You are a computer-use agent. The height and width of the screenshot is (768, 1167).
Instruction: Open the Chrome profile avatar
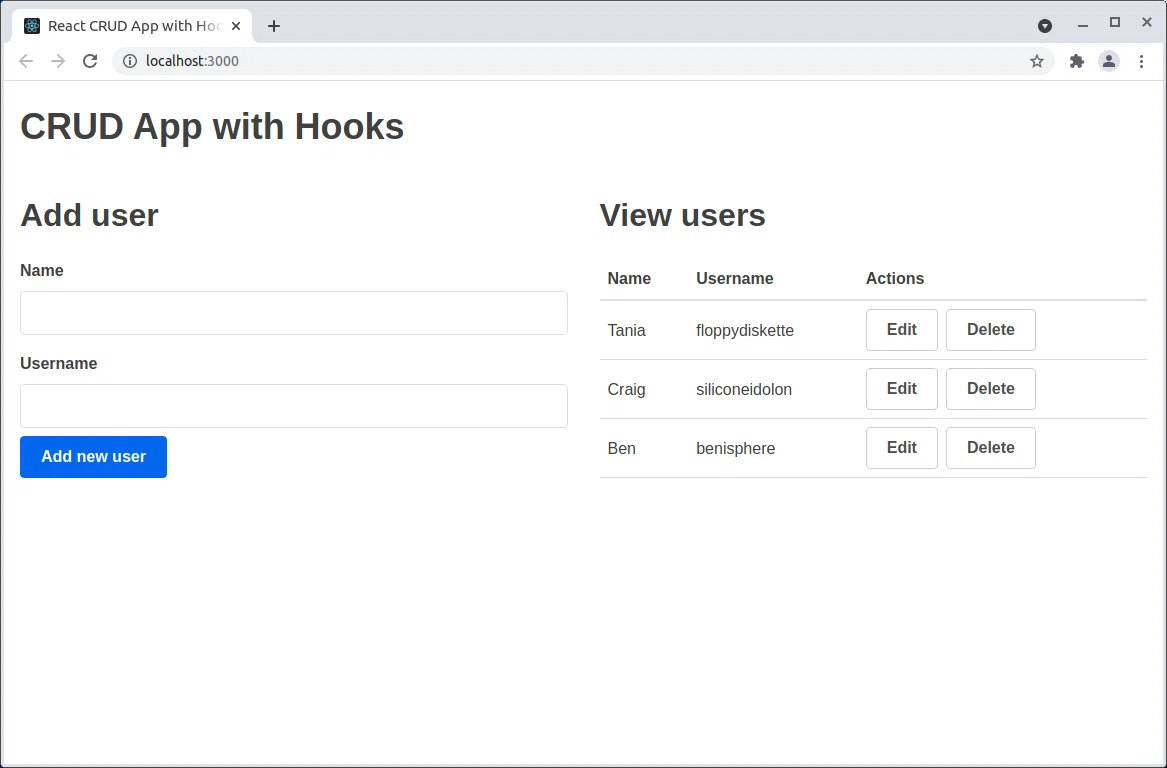click(x=1109, y=61)
